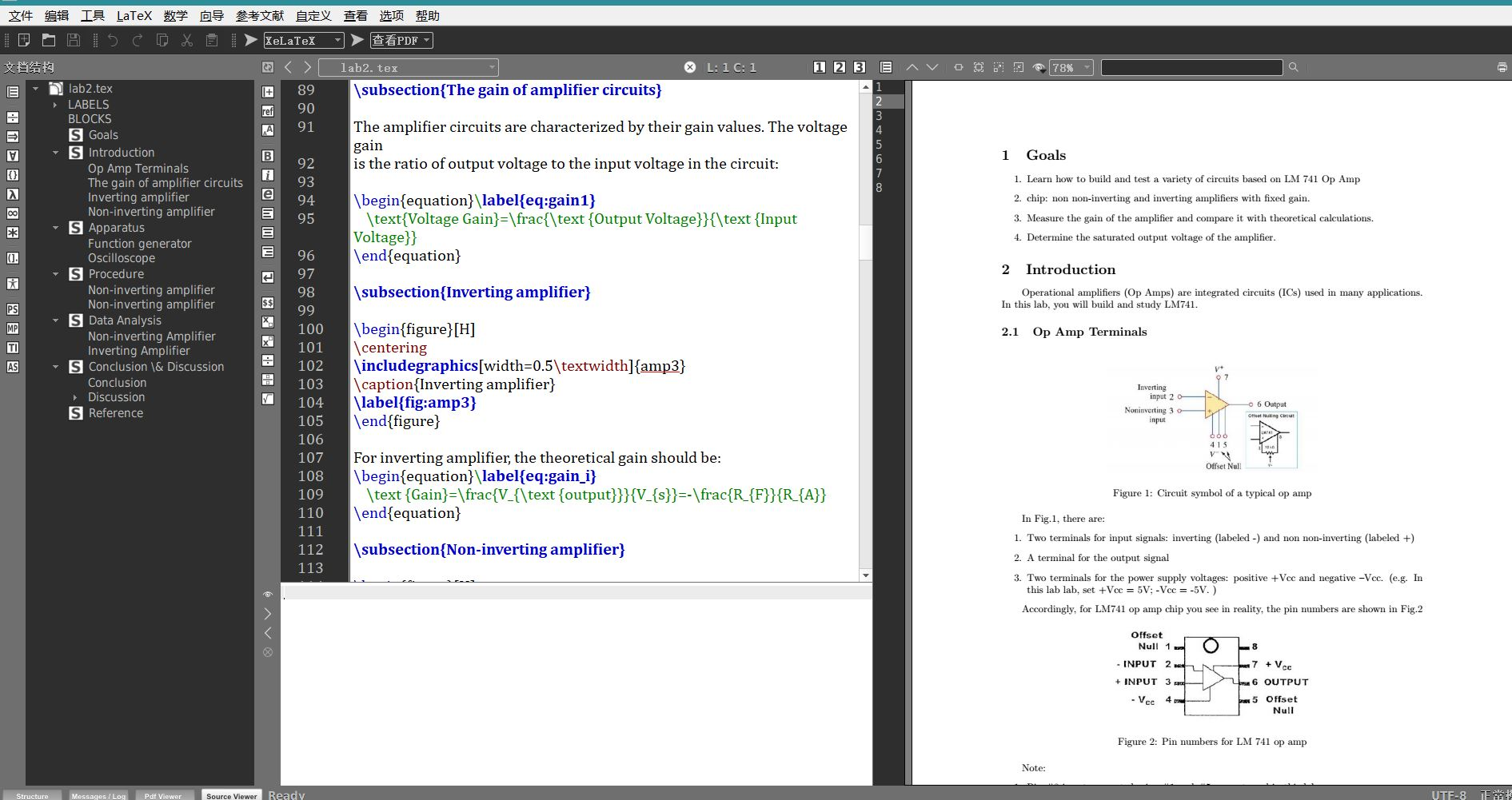Open the Greek letters symbol panel (λ icon)

click(13, 194)
